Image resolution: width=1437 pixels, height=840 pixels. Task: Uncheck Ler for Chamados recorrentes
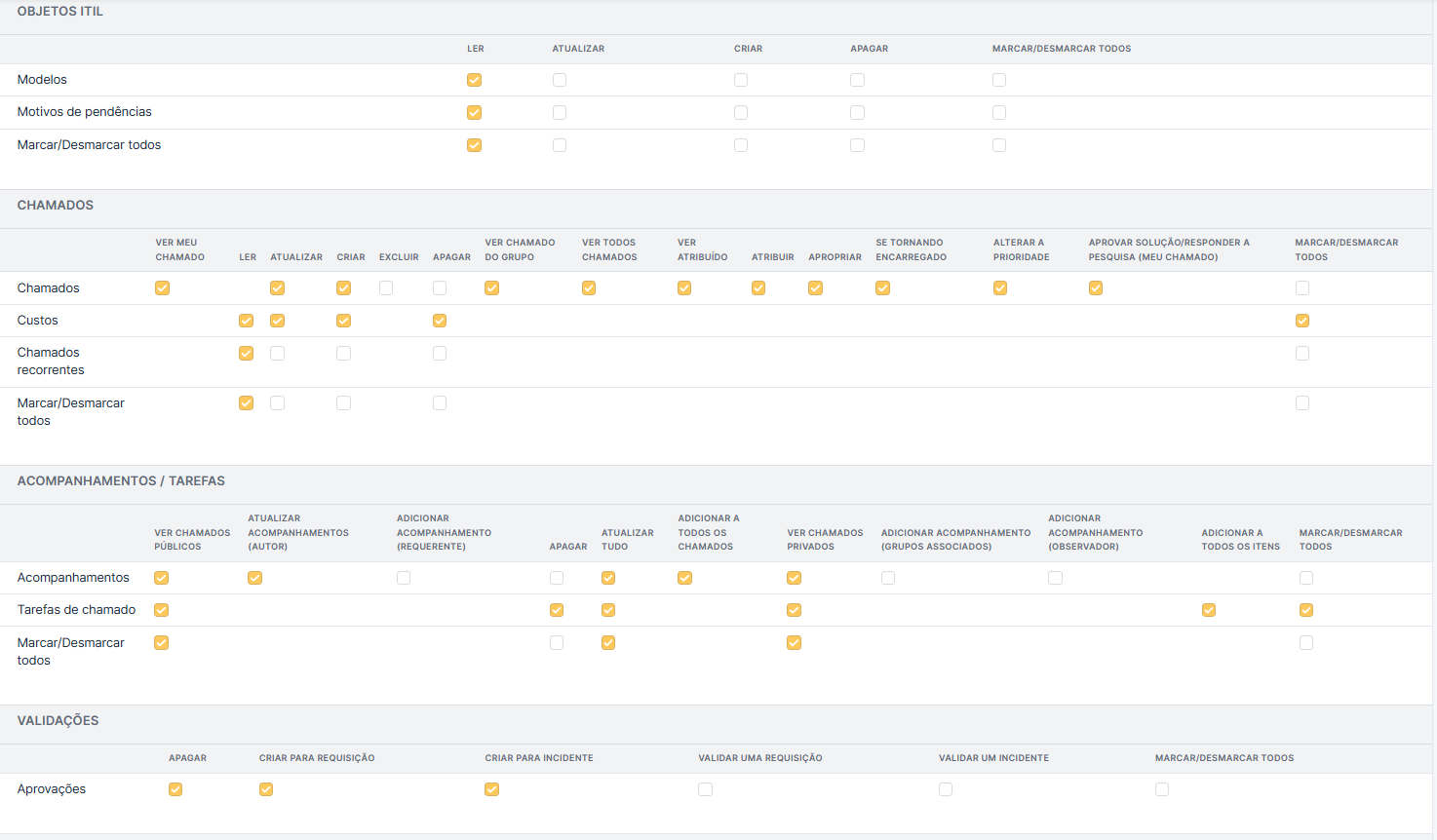tap(246, 354)
